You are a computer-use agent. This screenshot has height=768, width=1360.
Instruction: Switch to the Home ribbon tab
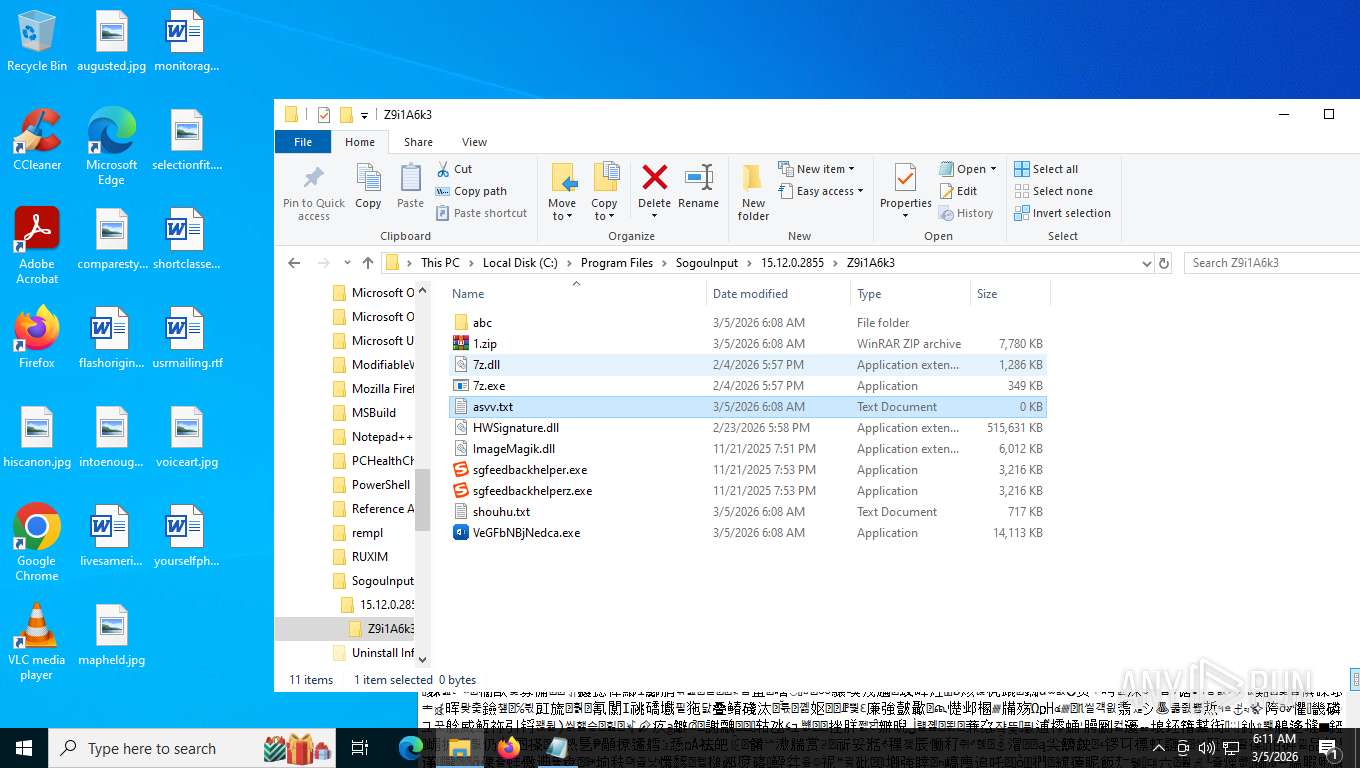tap(360, 142)
